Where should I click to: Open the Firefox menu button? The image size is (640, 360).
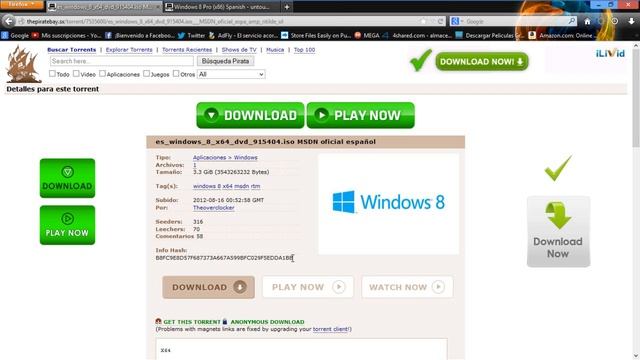tap(21, 4)
